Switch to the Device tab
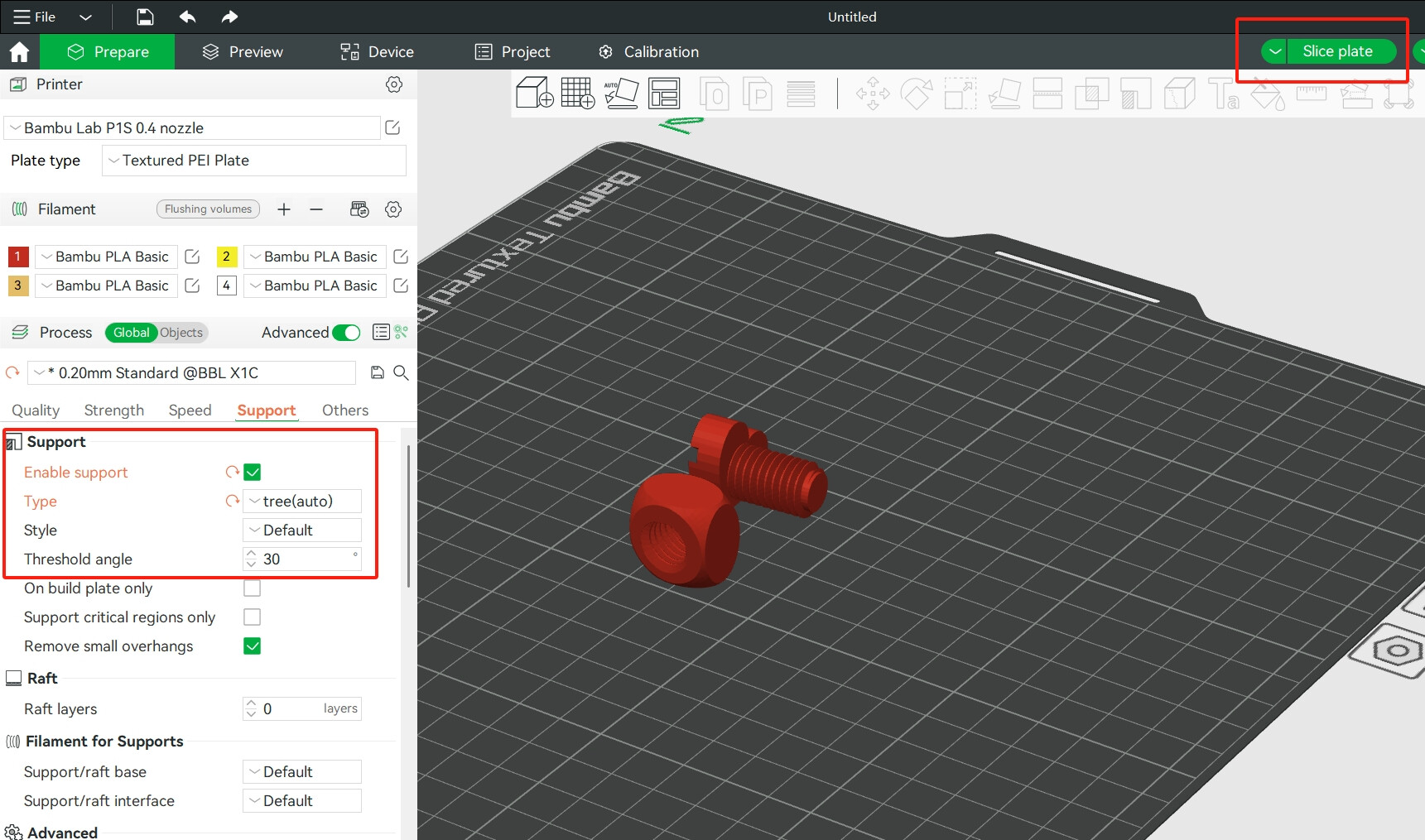Screen dimensions: 1425x840 377,52
